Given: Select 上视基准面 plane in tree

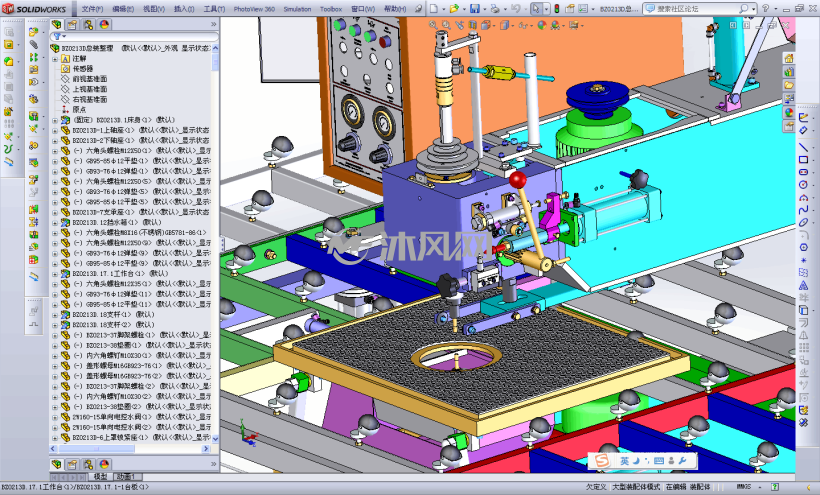Looking at the screenshot, I should [x=89, y=89].
